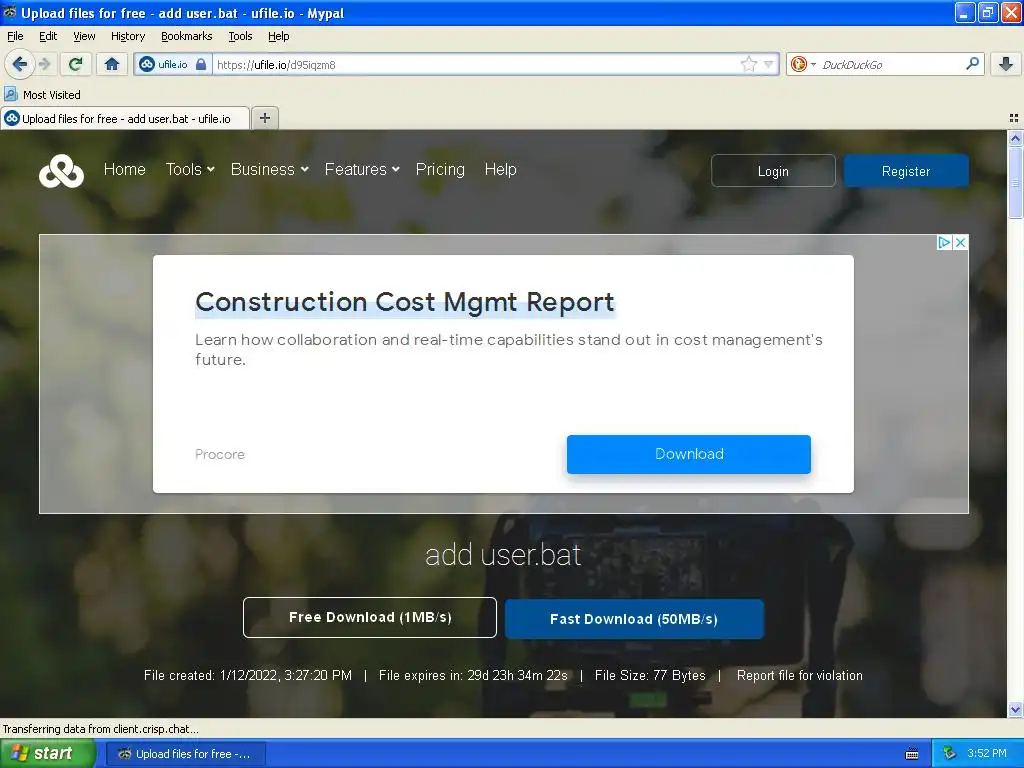
Task: Click the blue Register button
Action: [x=906, y=170]
